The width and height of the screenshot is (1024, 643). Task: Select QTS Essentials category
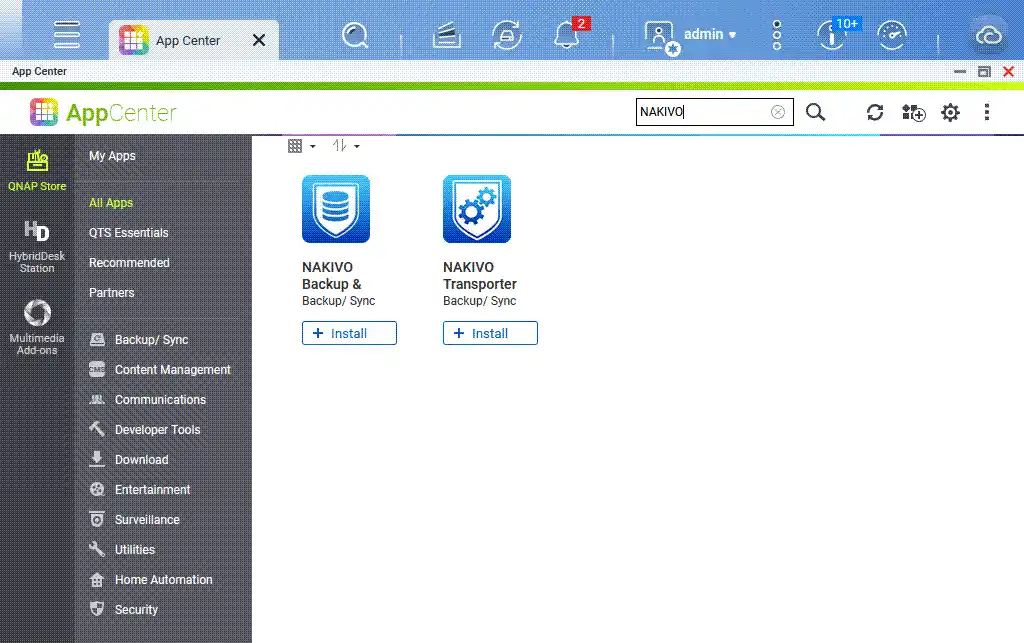(129, 232)
